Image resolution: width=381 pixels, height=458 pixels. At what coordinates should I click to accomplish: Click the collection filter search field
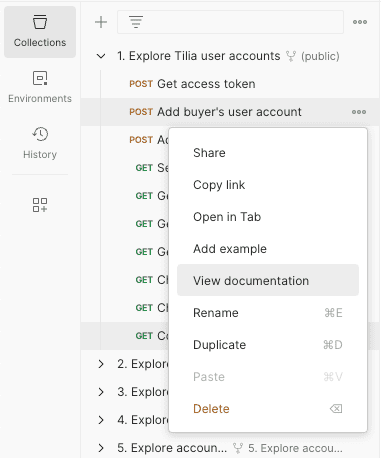pyautogui.click(x=230, y=22)
